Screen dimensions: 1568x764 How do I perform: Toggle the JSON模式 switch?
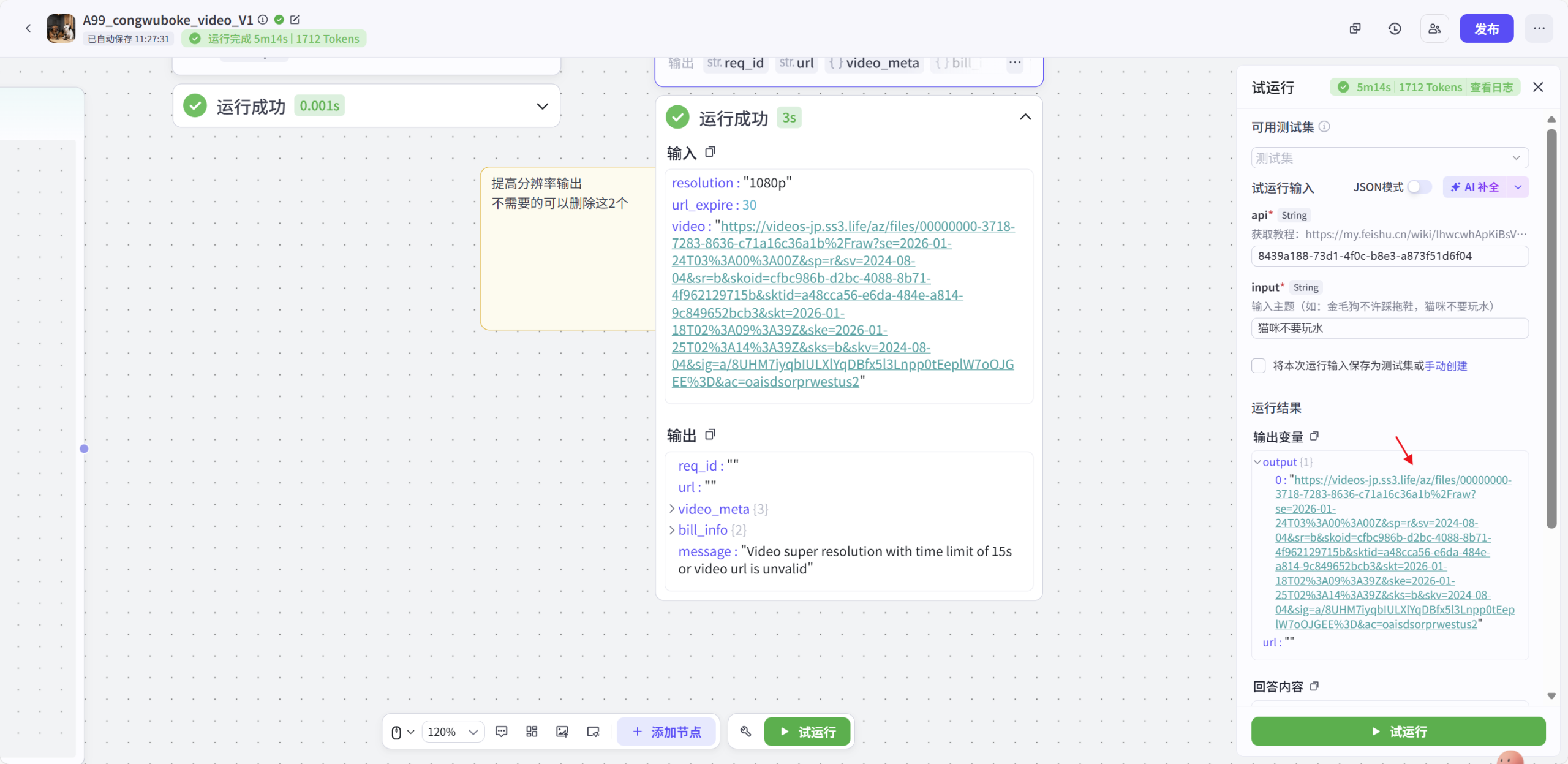tap(1419, 187)
